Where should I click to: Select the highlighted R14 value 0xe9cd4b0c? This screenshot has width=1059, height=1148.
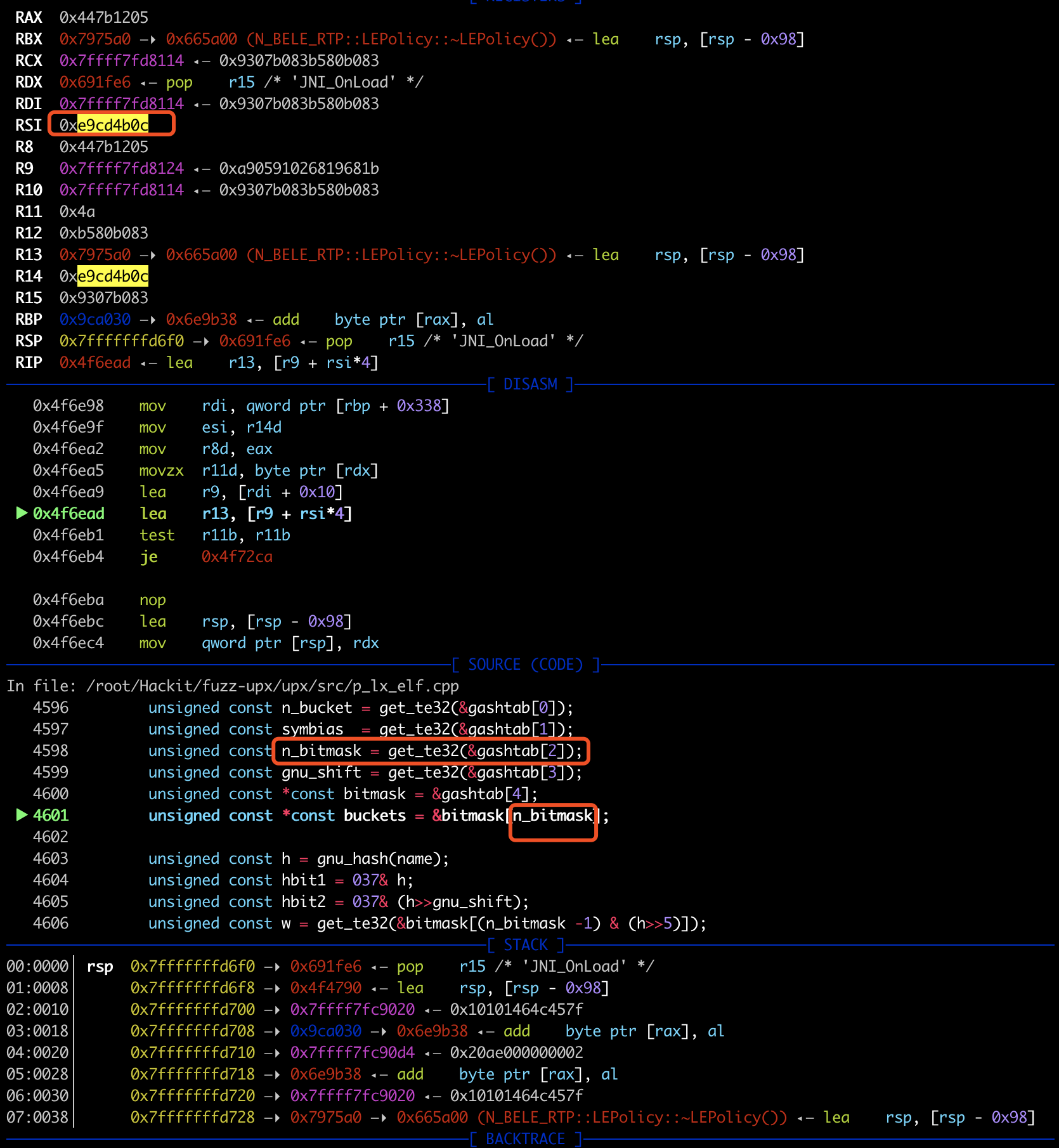(x=104, y=277)
